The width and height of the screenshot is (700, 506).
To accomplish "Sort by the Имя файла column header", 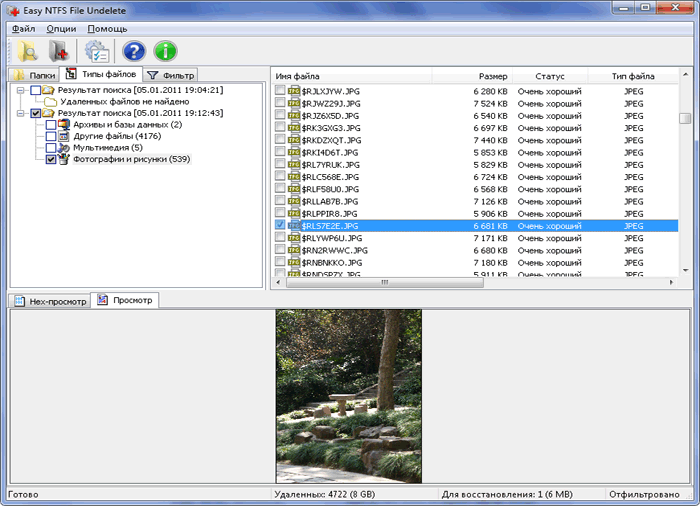I will tap(352, 76).
